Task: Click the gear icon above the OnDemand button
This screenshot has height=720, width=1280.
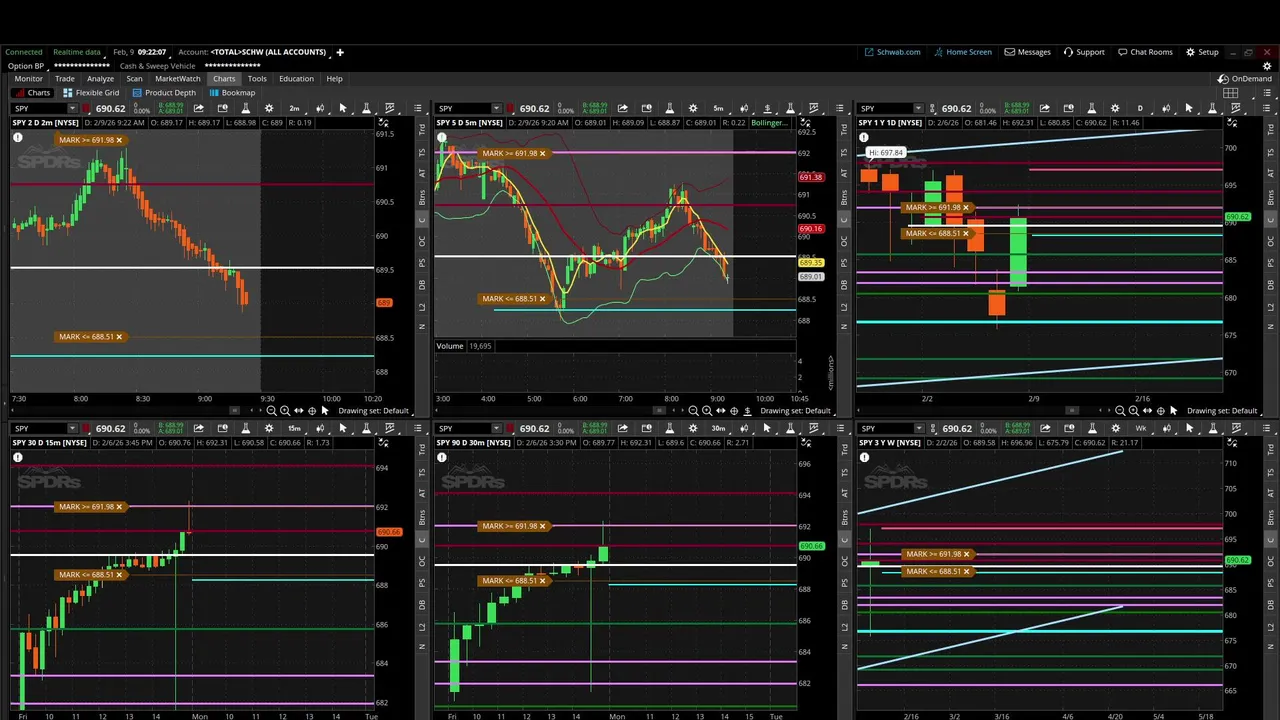Action: [1267, 66]
